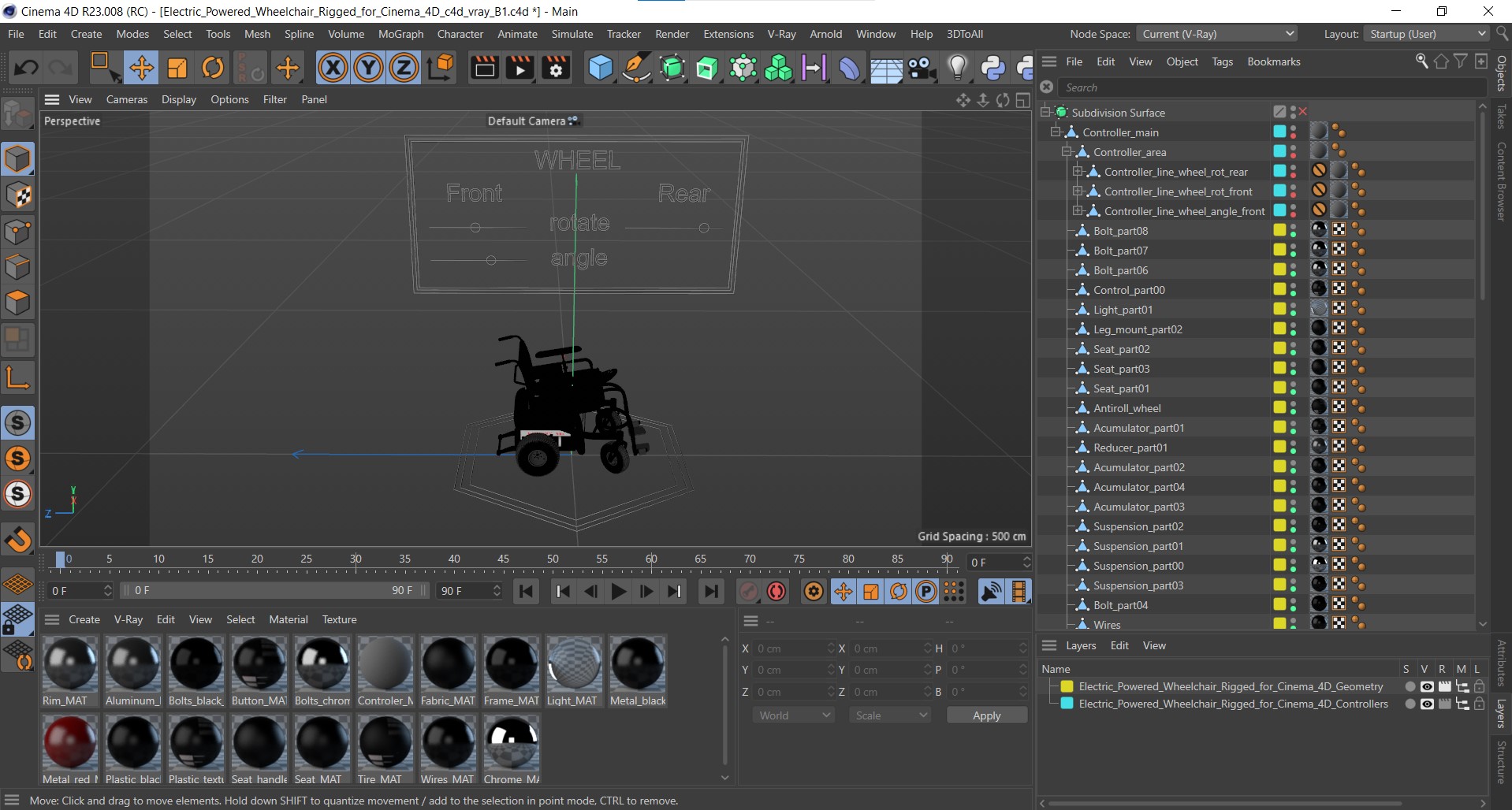Expand Controller_line_wheel_angle_front node
This screenshot has width=1512, height=810.
coord(1078,210)
